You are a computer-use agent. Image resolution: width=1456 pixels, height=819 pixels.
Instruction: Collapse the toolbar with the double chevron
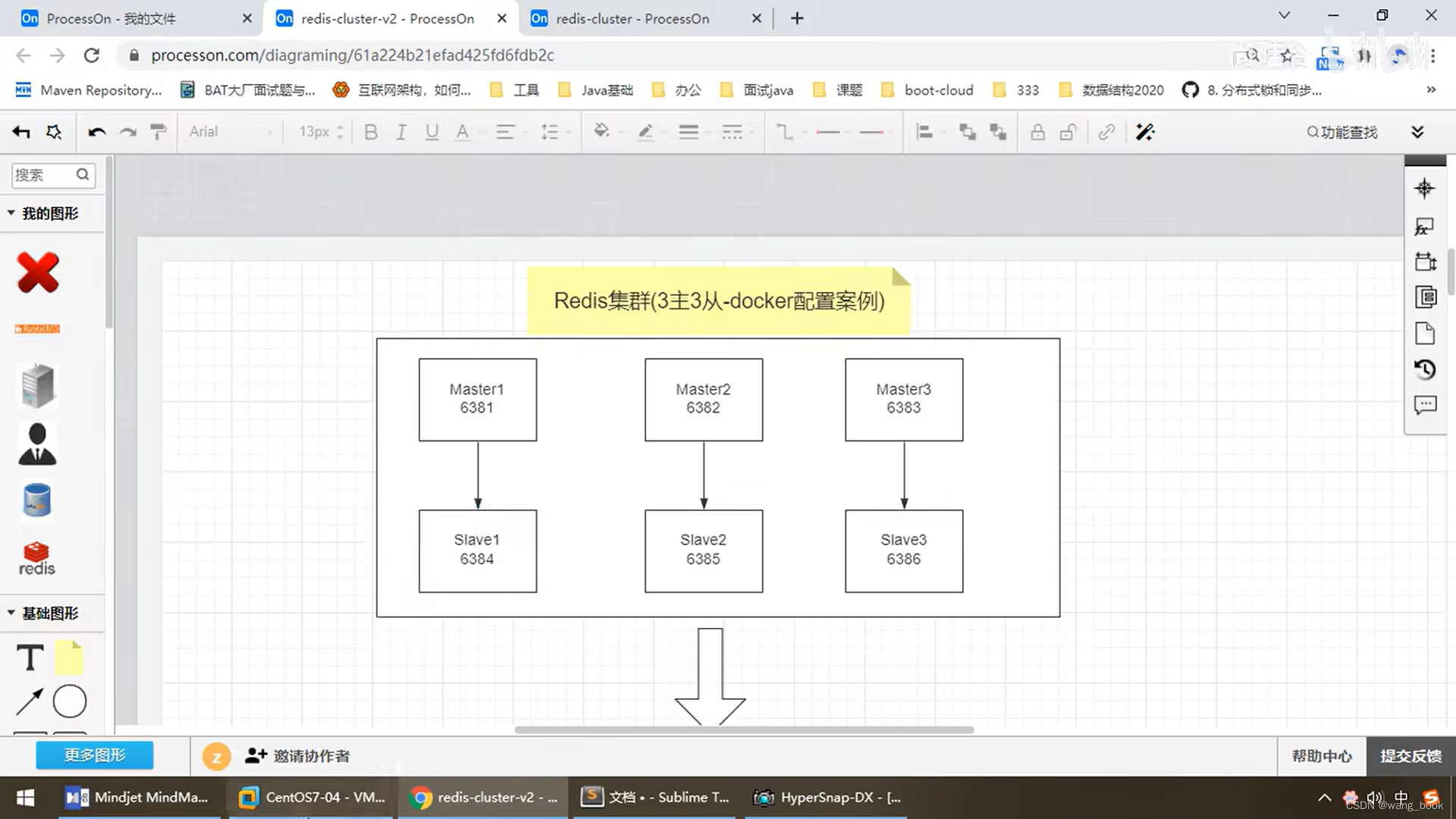click(1418, 132)
